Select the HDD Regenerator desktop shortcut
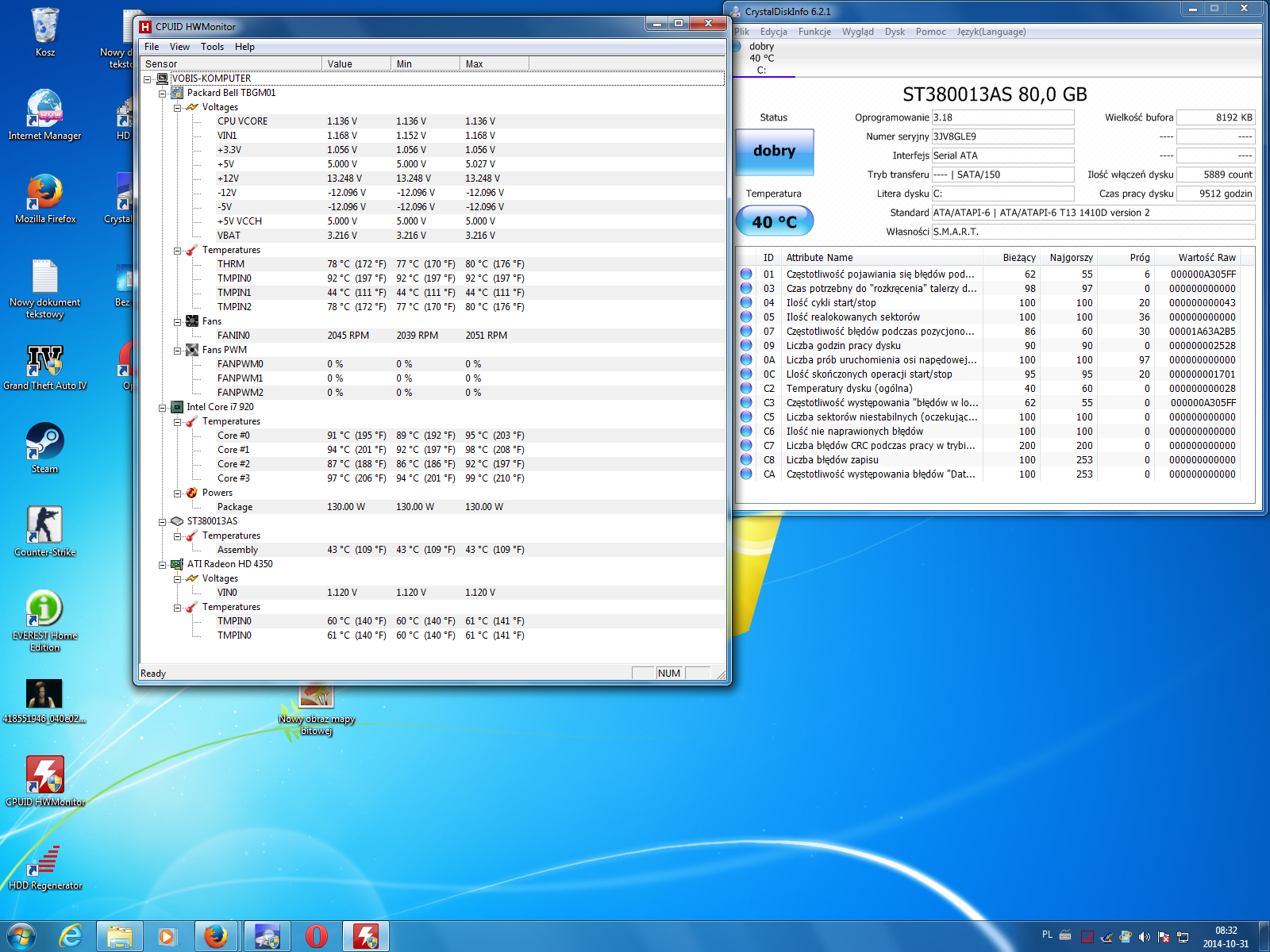Screen dimensions: 1270x952 point(45,867)
